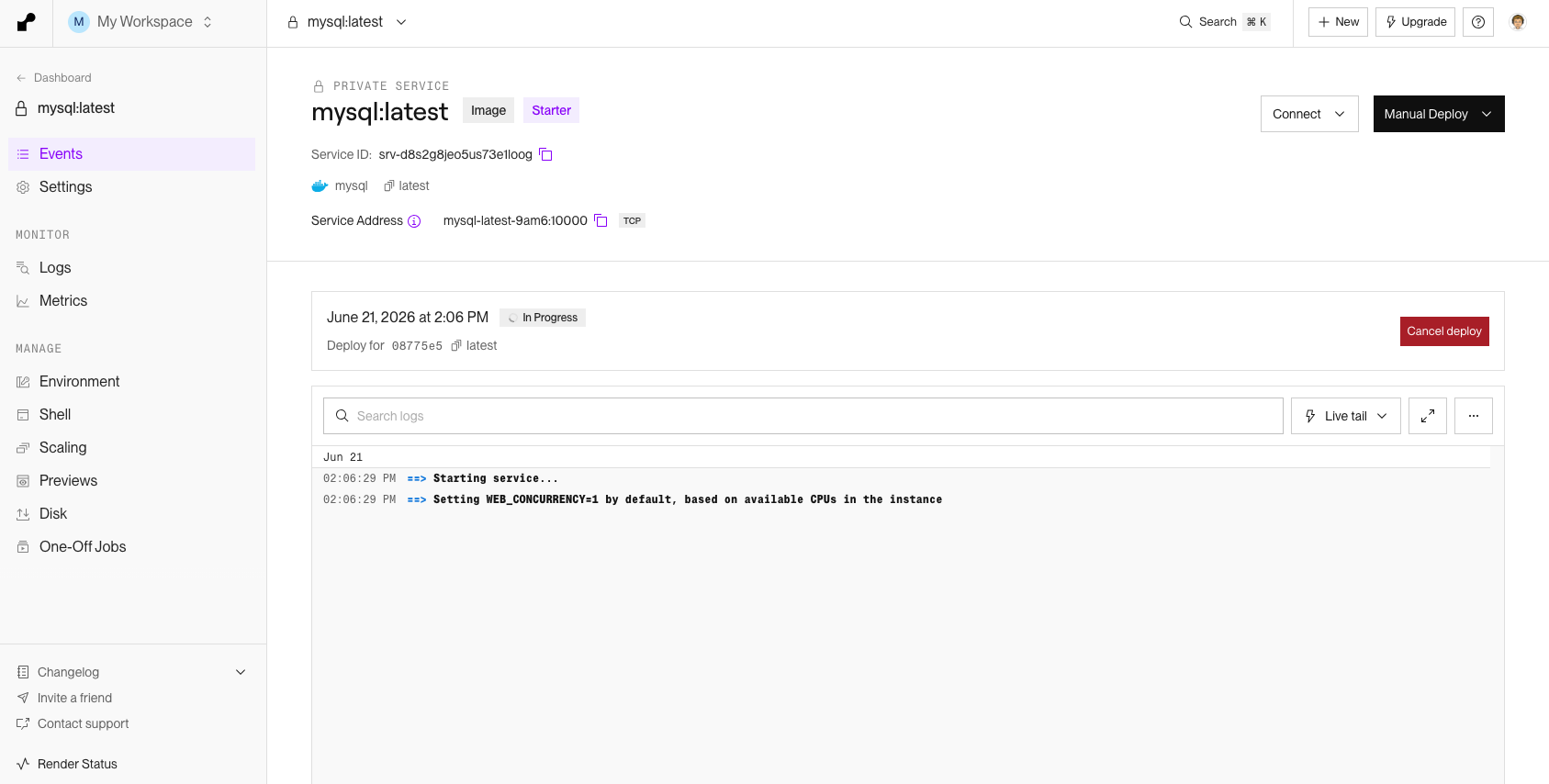Image resolution: width=1549 pixels, height=784 pixels.
Task: Open Render Status link
Action: [67, 764]
